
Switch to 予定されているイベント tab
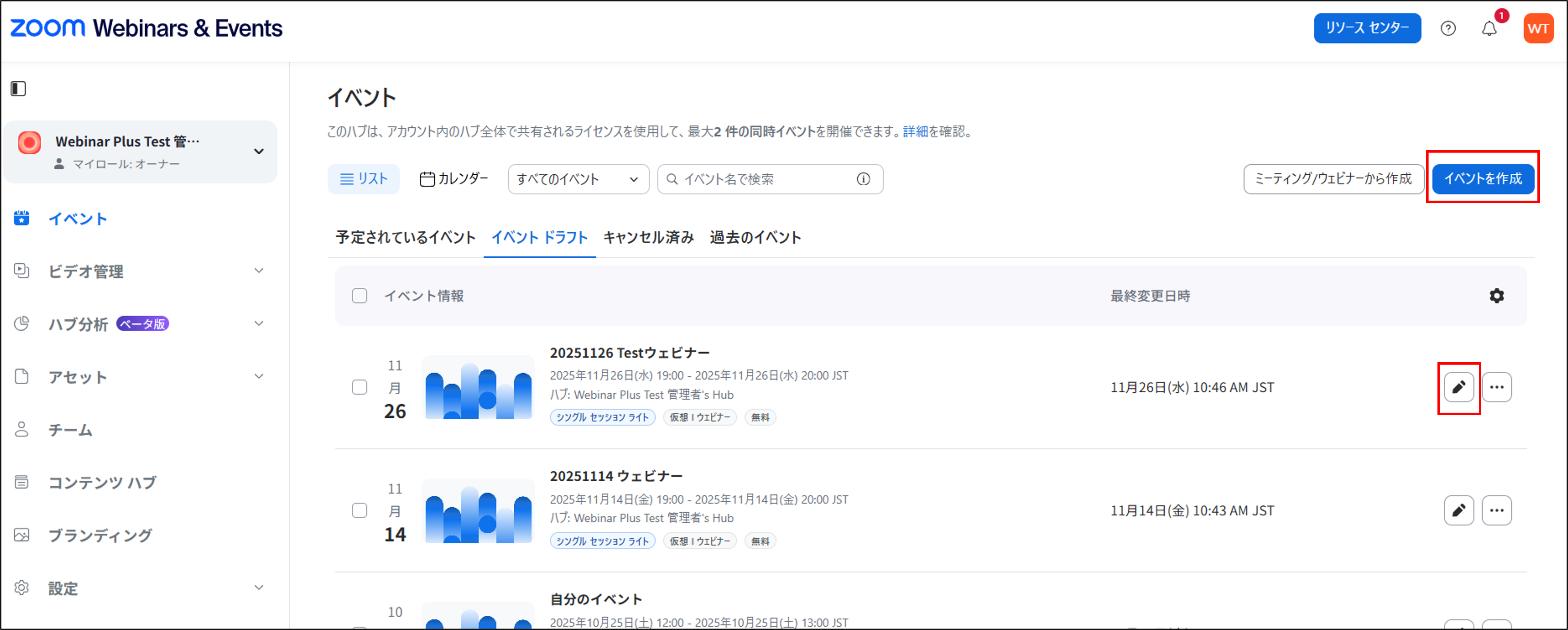click(406, 237)
